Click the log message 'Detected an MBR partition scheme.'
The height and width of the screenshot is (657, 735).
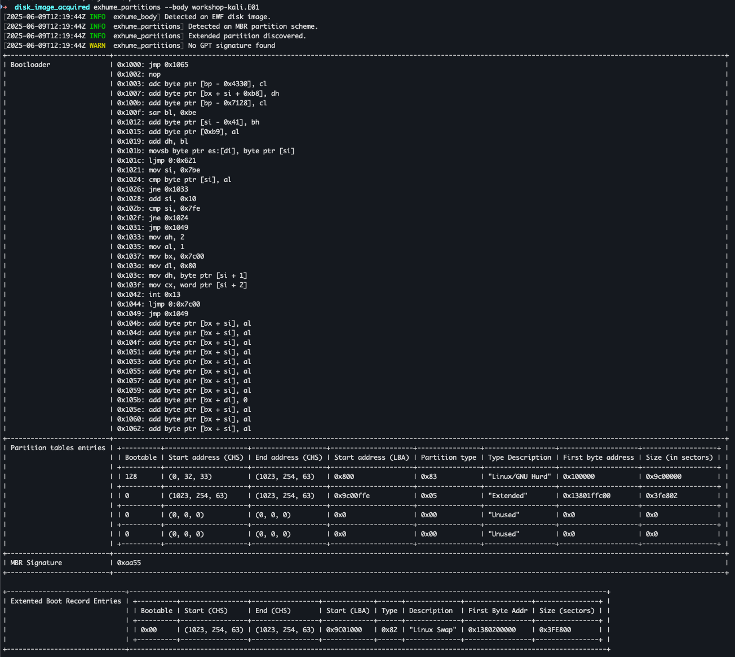click(253, 26)
